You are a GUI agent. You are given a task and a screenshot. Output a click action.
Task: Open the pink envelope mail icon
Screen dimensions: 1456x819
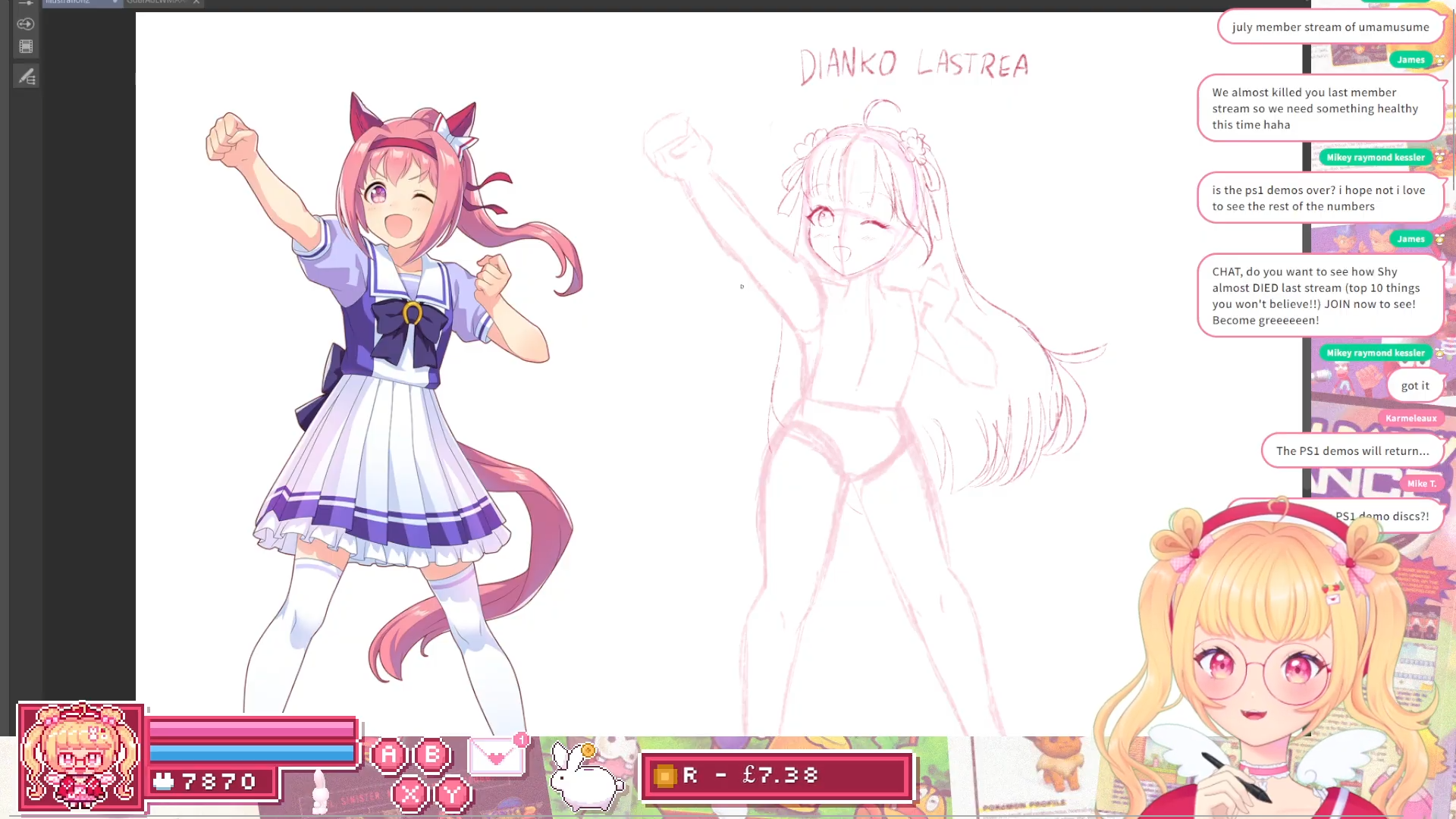(497, 757)
